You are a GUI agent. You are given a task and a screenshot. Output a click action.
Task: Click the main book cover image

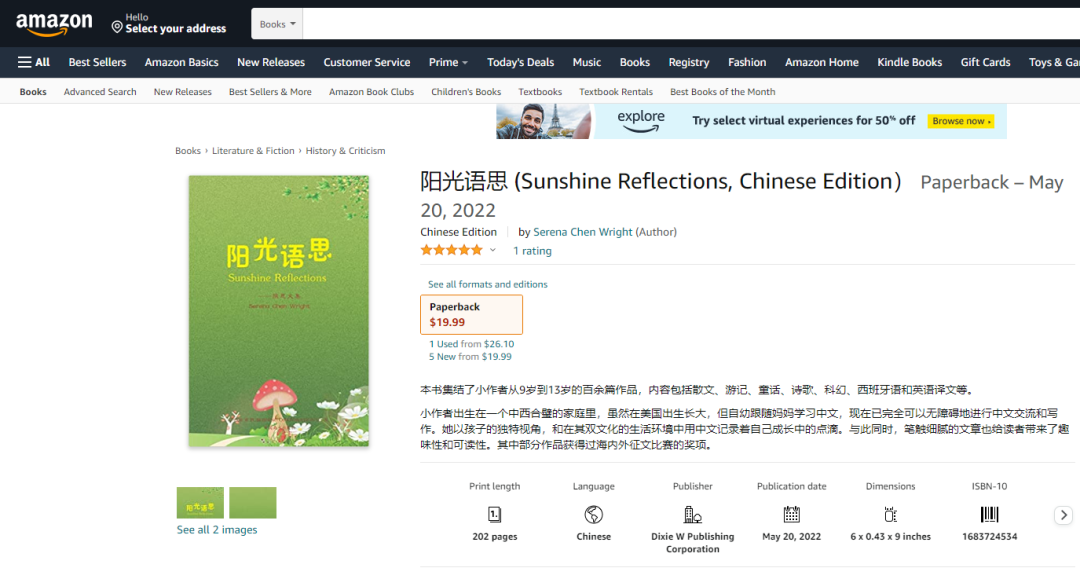click(x=279, y=311)
